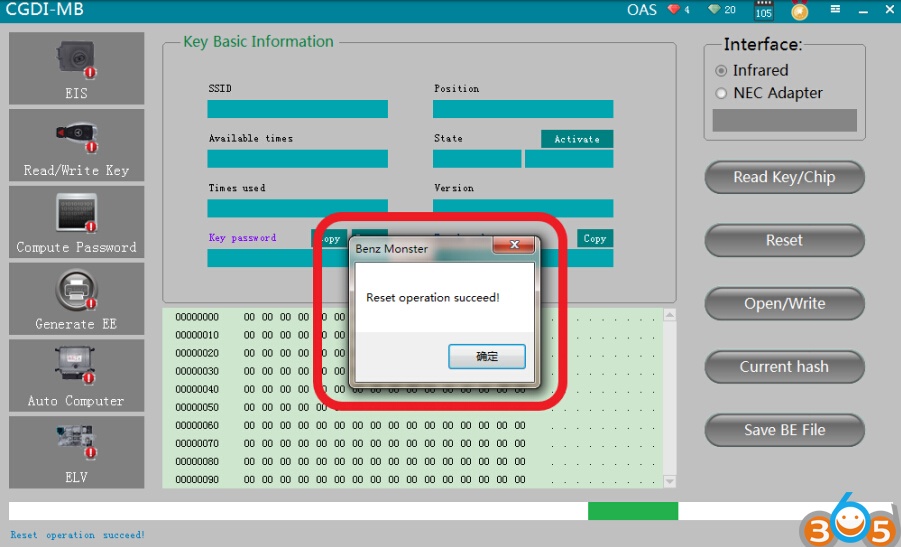This screenshot has width=901, height=547.
Task: Click the Copy button at far right
Action: pos(595,238)
